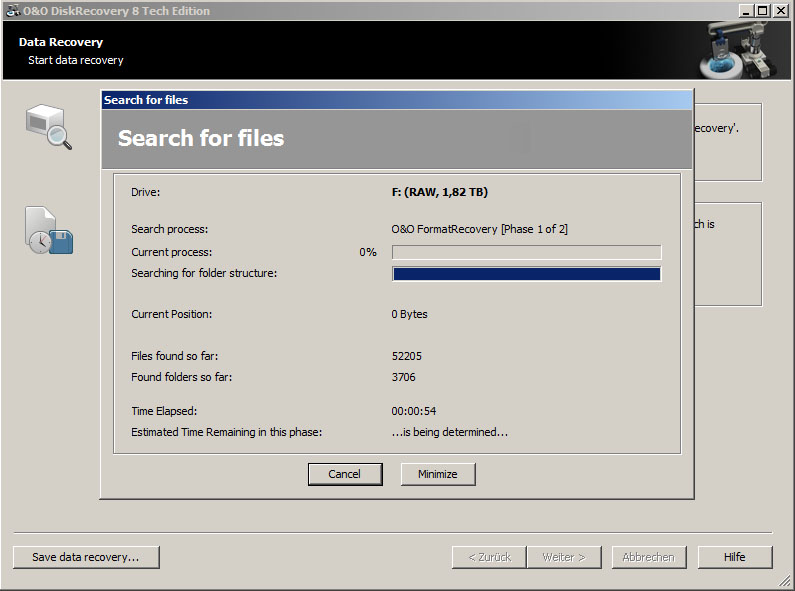The width and height of the screenshot is (795, 591).
Task: Click the Start data recovery subtitle
Action: tap(76, 60)
